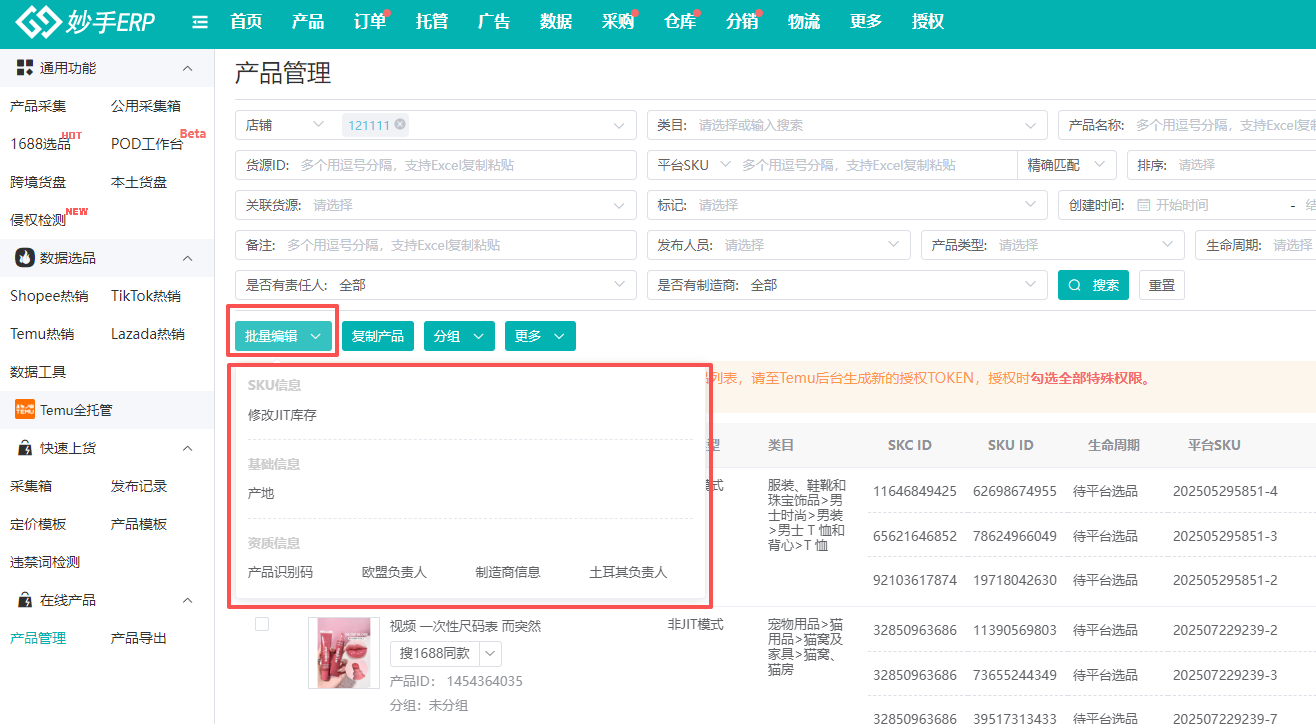Tick the checkbox beside the lipstick product

click(262, 624)
